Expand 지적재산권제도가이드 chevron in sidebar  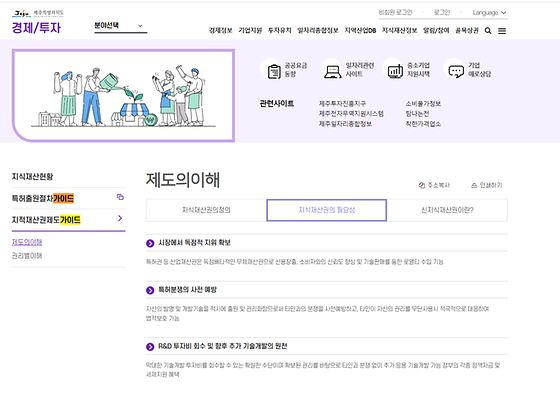tap(120, 218)
